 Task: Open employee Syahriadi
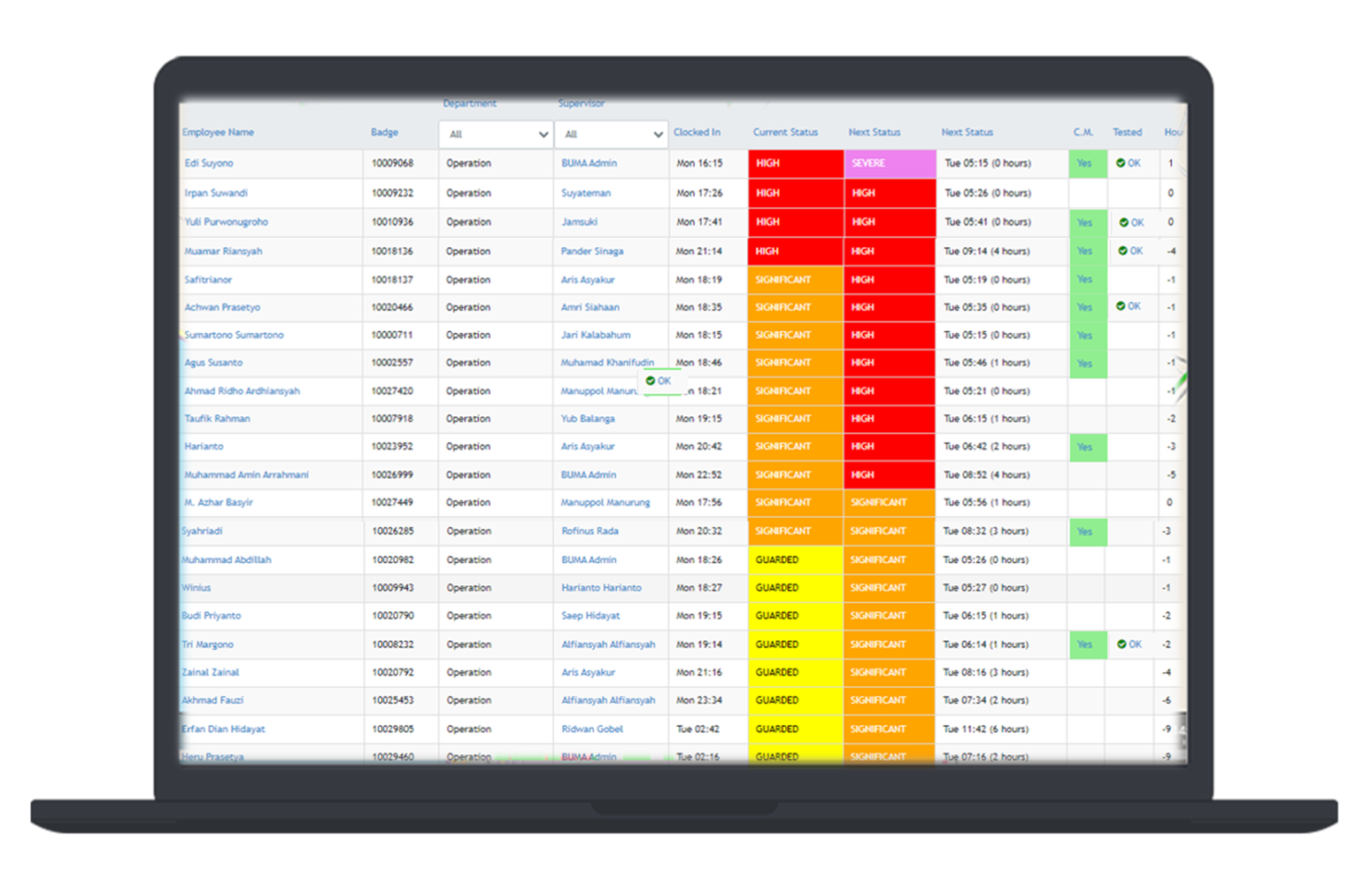point(202,531)
